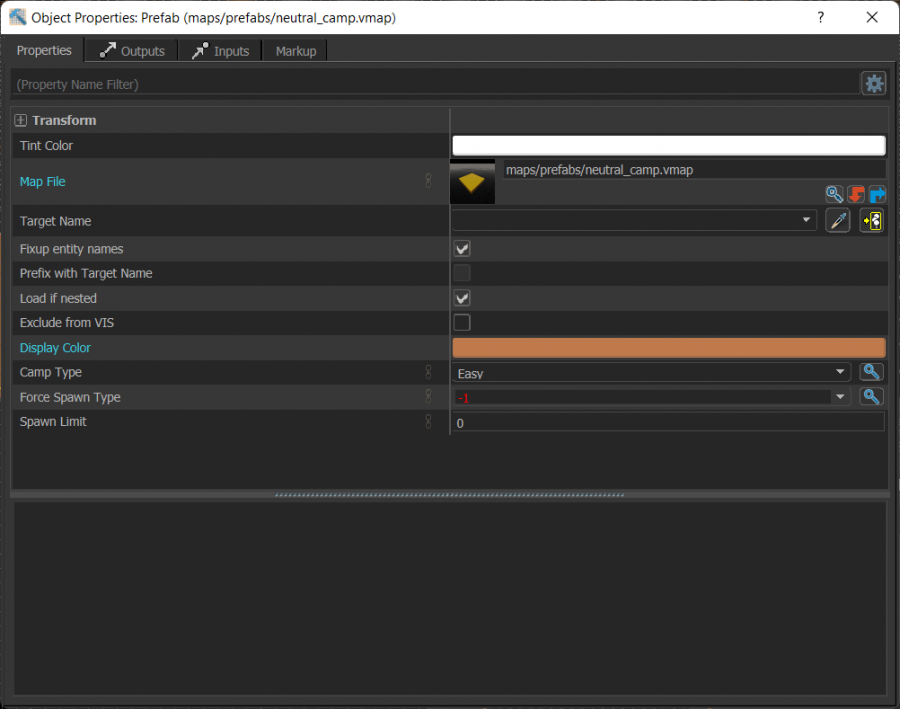Click the magnifier icon beside Camp Type
This screenshot has width=900, height=709.
(871, 371)
